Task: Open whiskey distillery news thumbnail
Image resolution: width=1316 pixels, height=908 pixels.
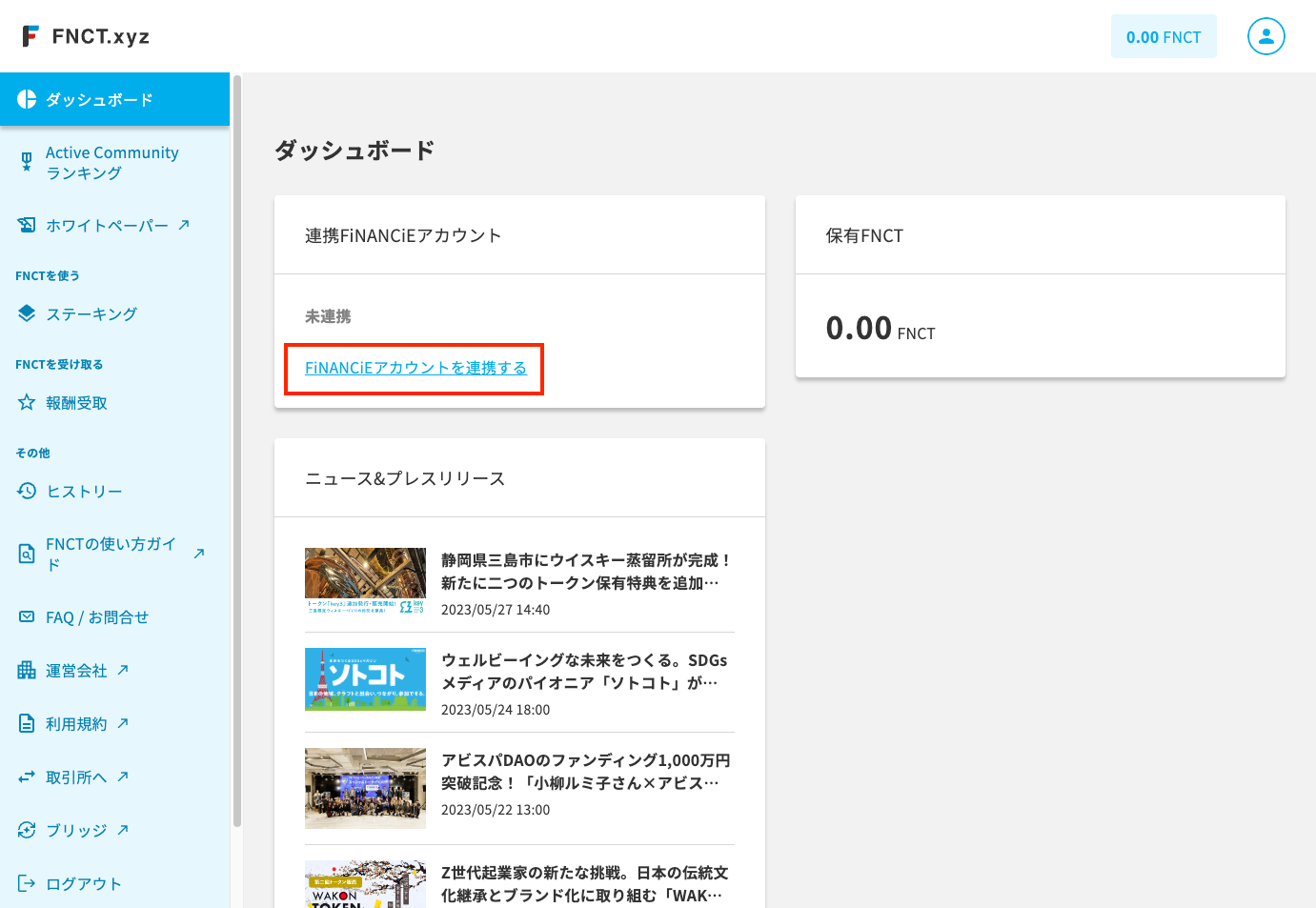Action: [x=365, y=581]
